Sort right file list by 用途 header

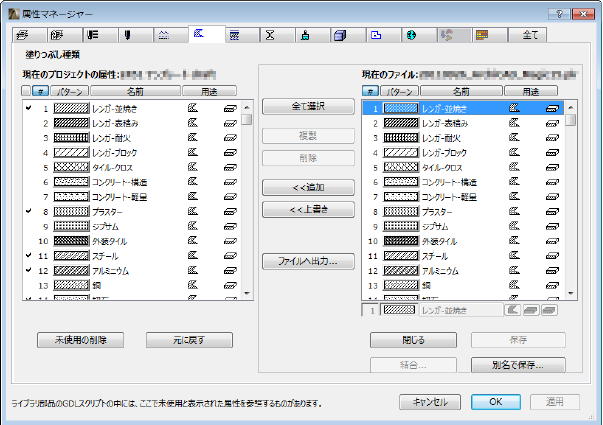(x=531, y=91)
